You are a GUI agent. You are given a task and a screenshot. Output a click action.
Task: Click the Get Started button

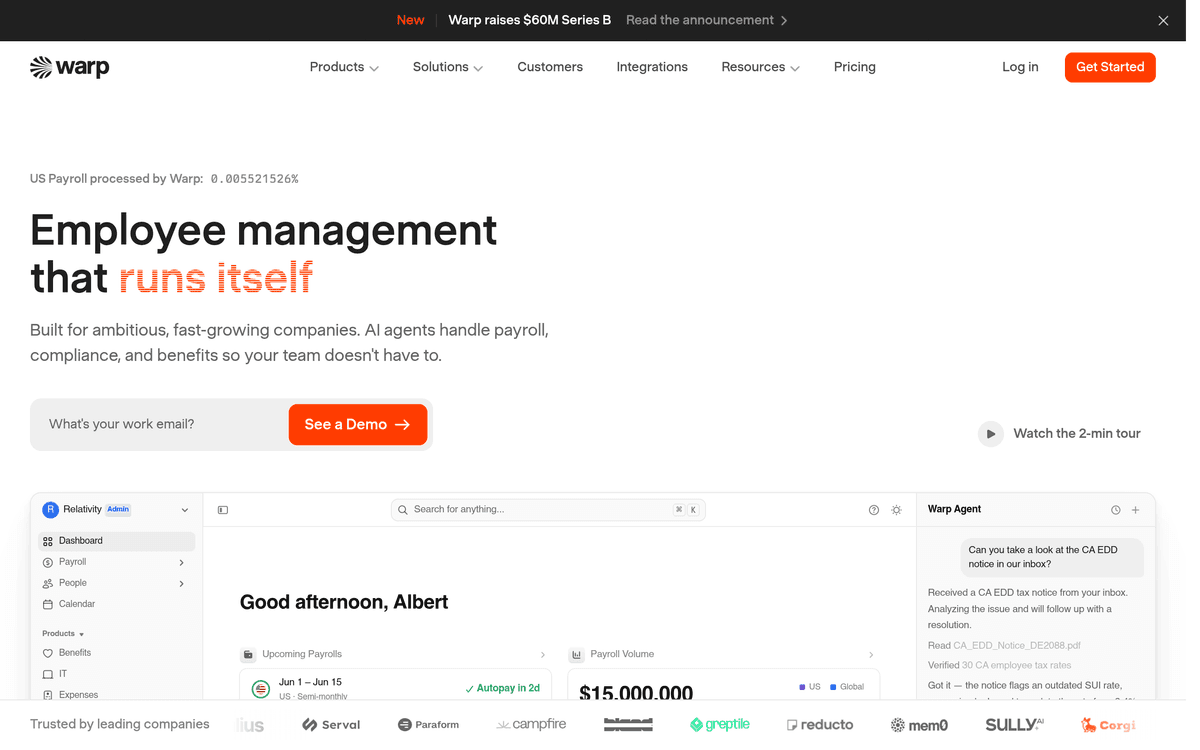pos(1110,67)
